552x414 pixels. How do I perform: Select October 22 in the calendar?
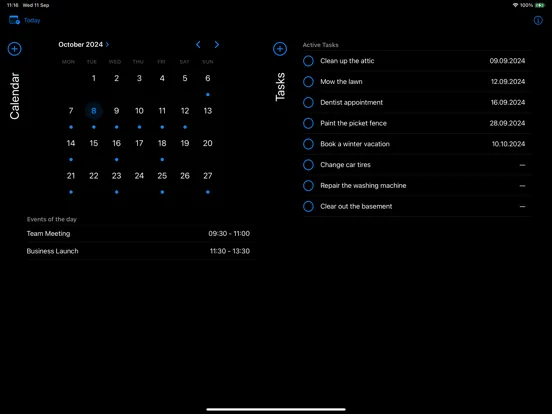tap(94, 176)
